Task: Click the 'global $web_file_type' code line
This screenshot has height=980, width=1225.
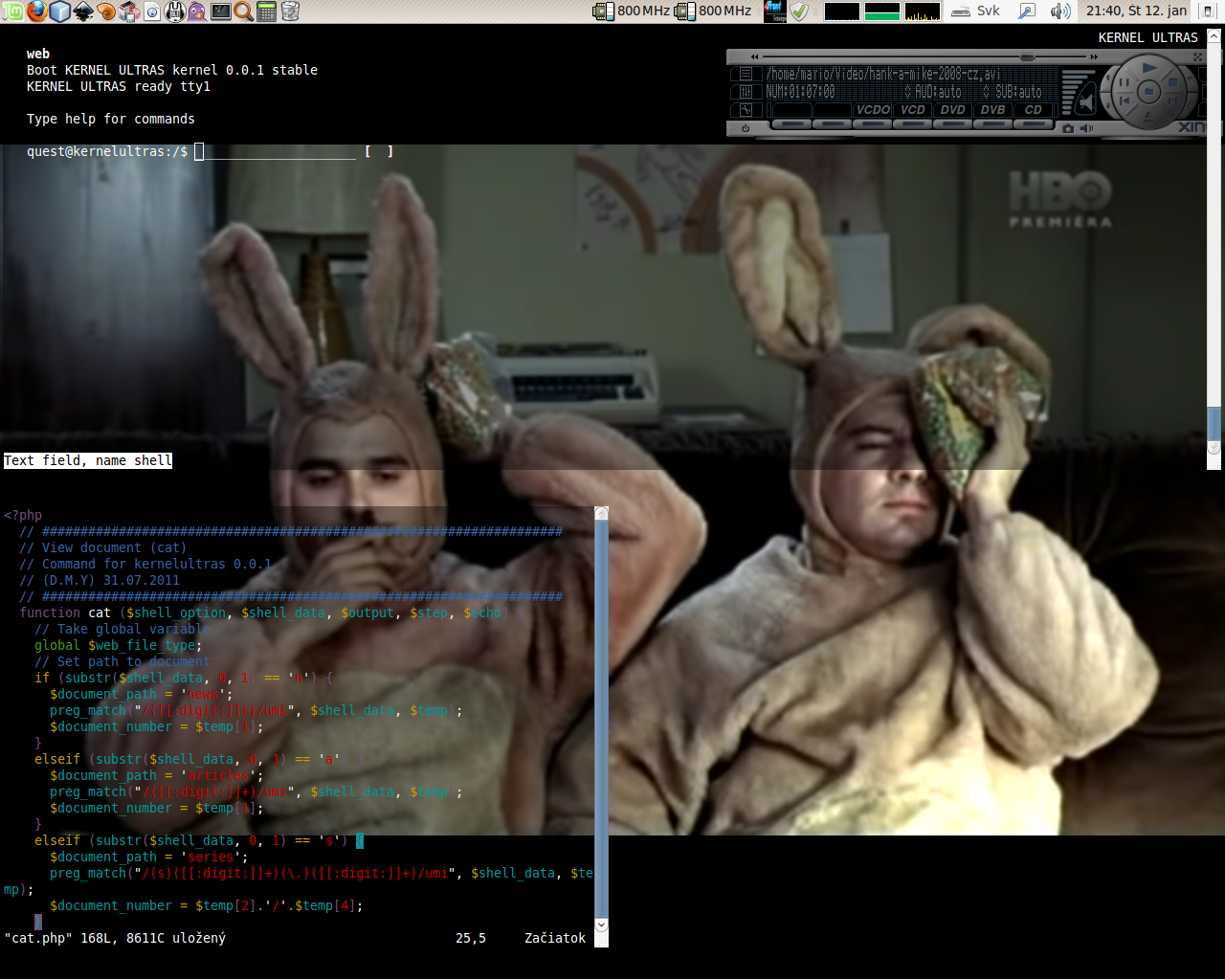Action: pos(119,645)
